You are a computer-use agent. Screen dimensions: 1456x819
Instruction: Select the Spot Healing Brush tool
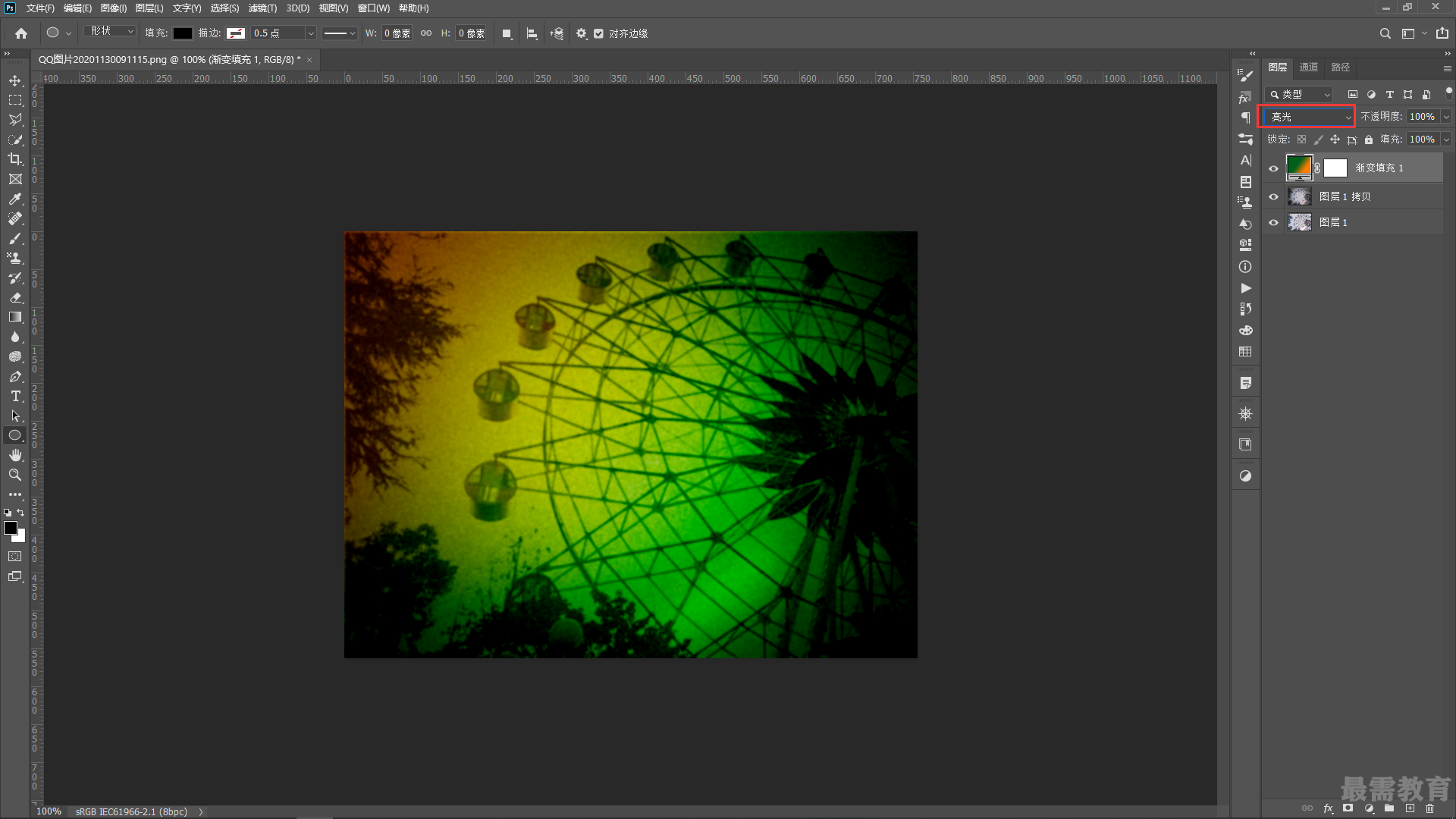pos(15,218)
